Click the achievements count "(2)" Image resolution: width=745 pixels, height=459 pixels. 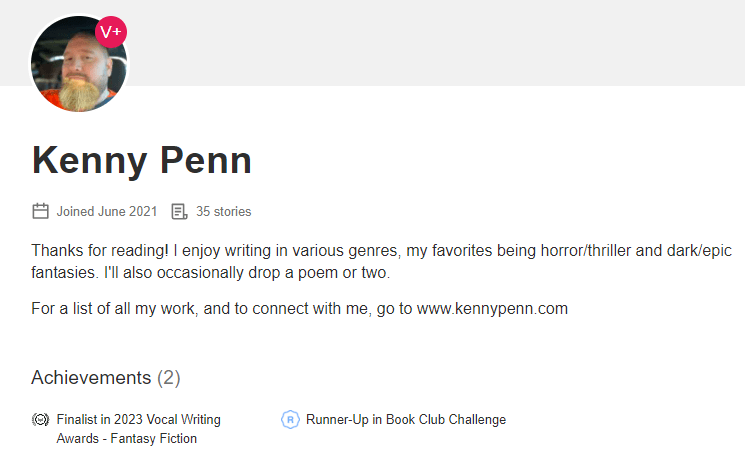click(x=169, y=377)
